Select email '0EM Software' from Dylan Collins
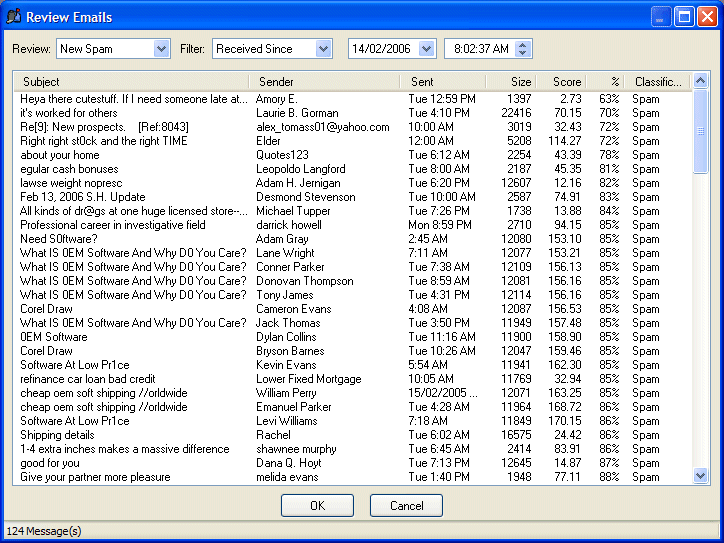724x543 pixels. coord(54,337)
